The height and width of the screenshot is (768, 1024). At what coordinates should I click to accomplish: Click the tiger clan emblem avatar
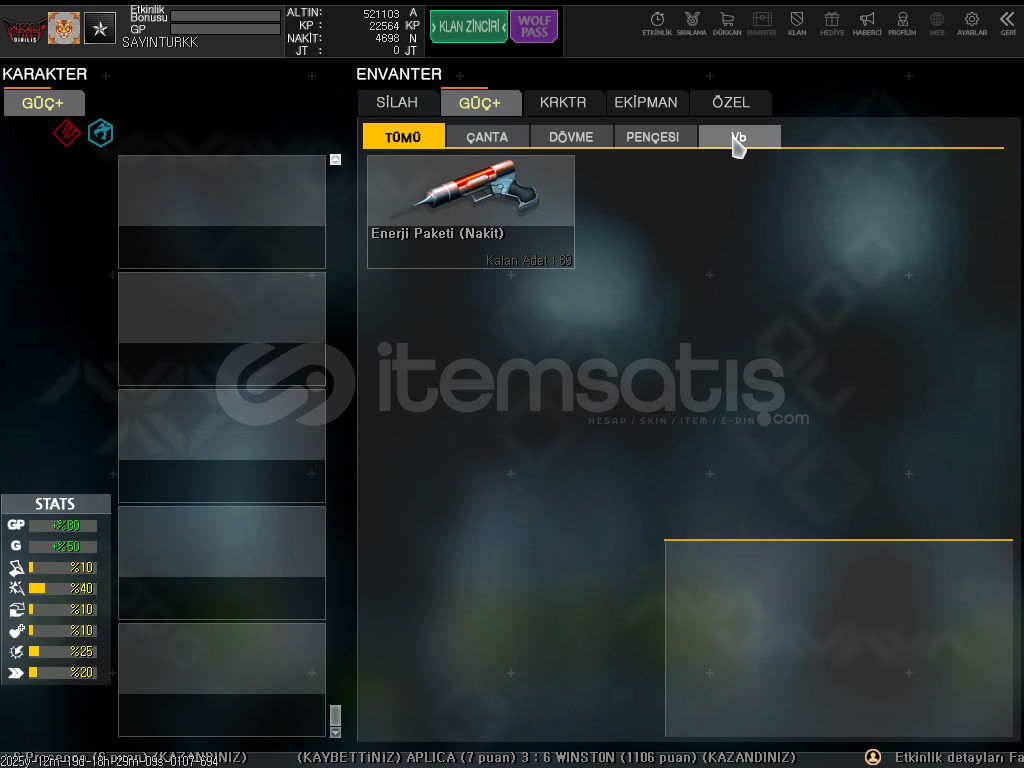pyautogui.click(x=64, y=28)
